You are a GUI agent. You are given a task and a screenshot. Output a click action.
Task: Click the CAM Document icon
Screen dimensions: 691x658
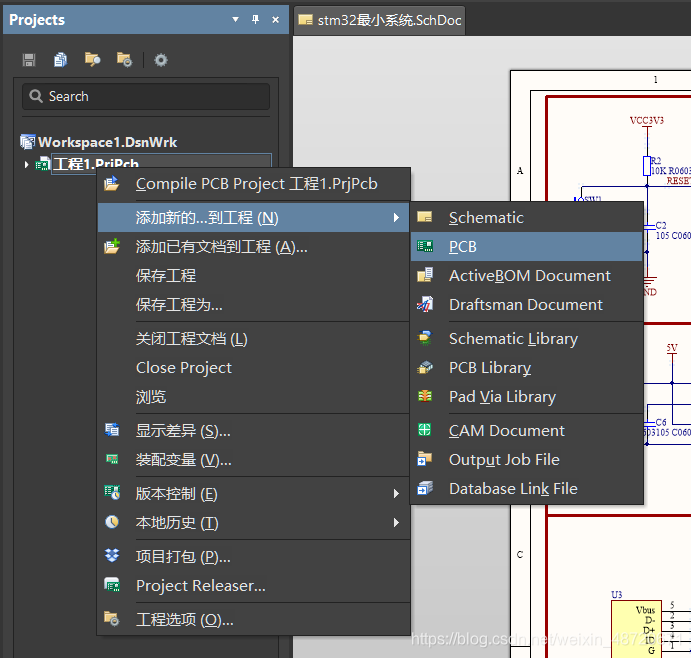point(425,429)
